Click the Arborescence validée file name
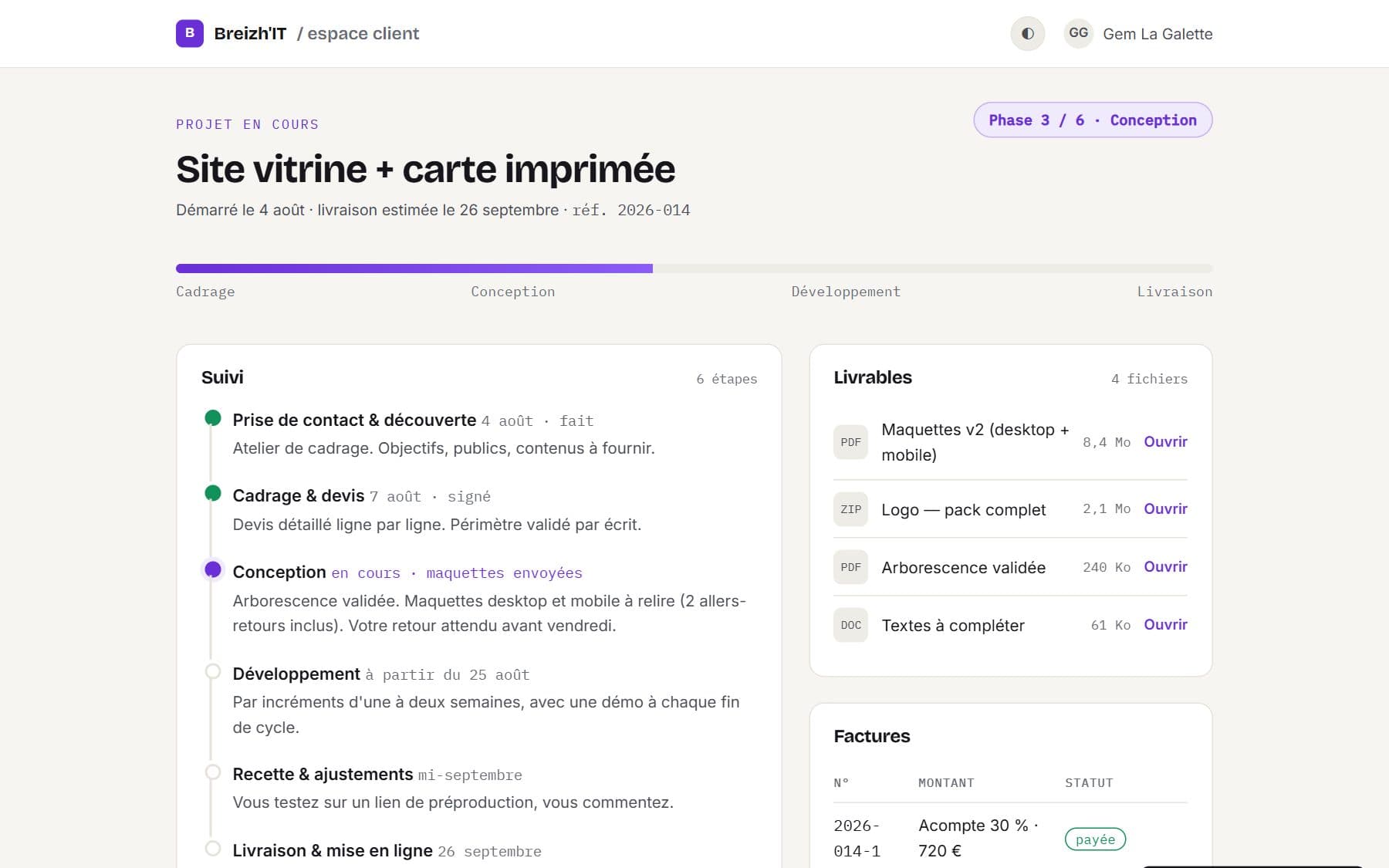 [x=963, y=568]
